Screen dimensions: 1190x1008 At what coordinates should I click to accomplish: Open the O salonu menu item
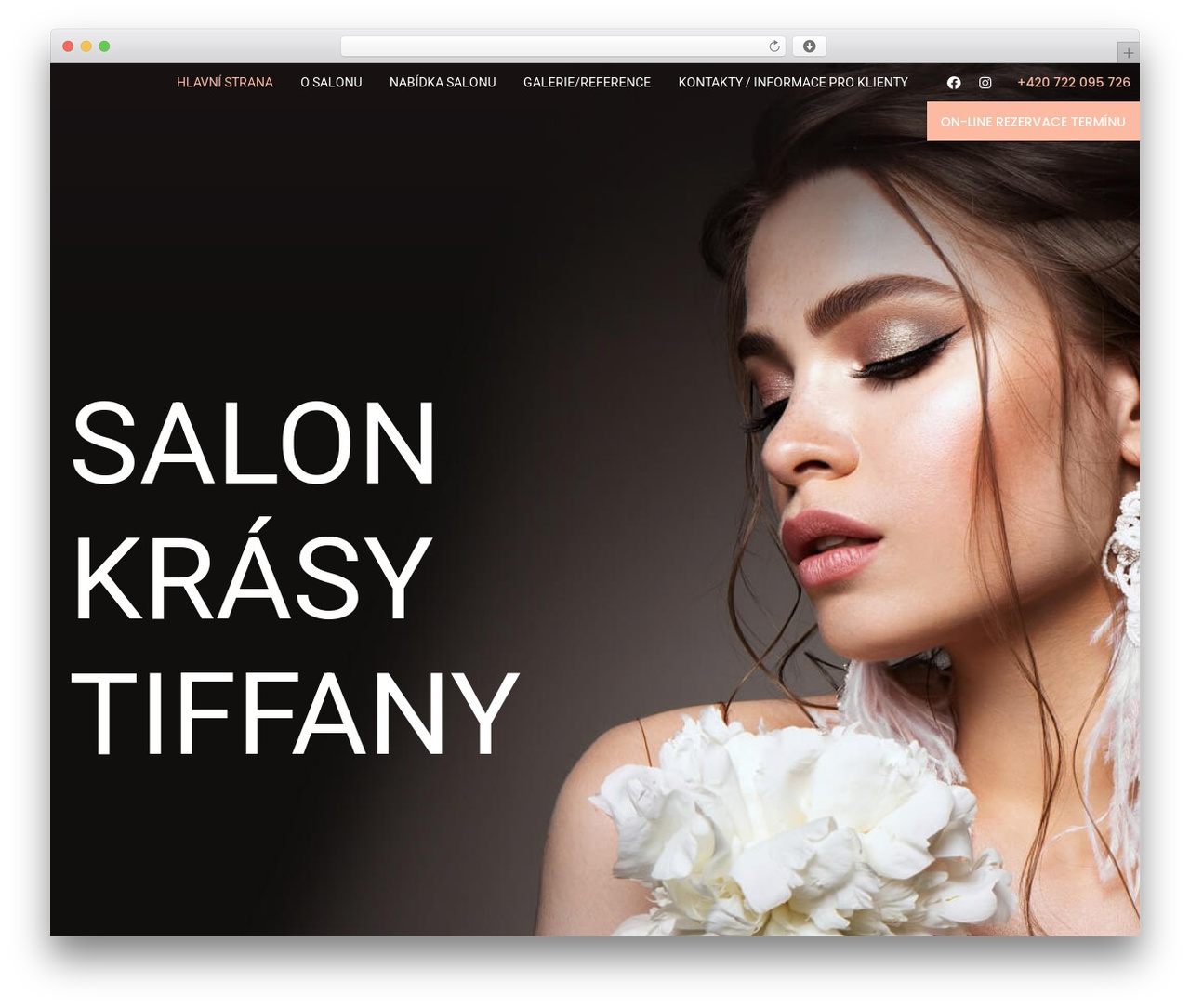click(x=331, y=83)
